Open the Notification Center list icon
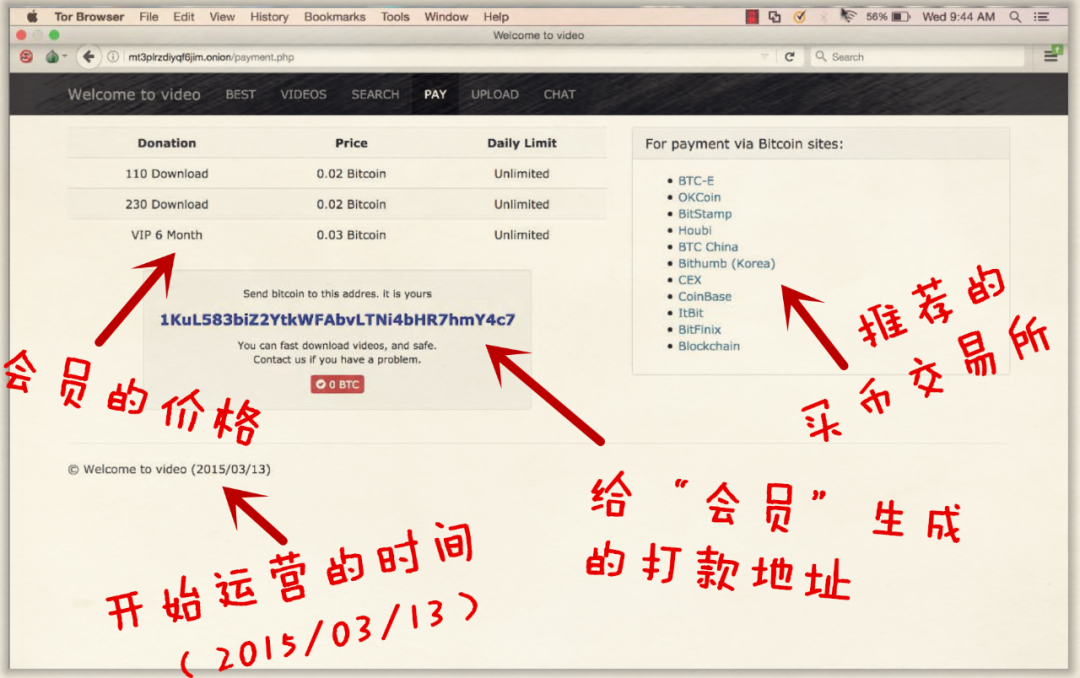The width and height of the screenshot is (1080, 678). tap(1041, 17)
